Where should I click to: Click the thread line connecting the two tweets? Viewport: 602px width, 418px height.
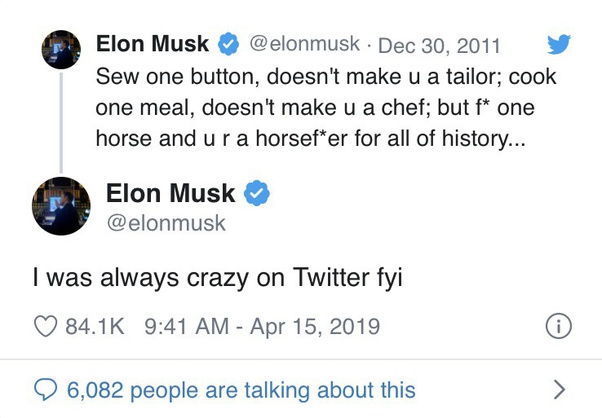pos(61,123)
